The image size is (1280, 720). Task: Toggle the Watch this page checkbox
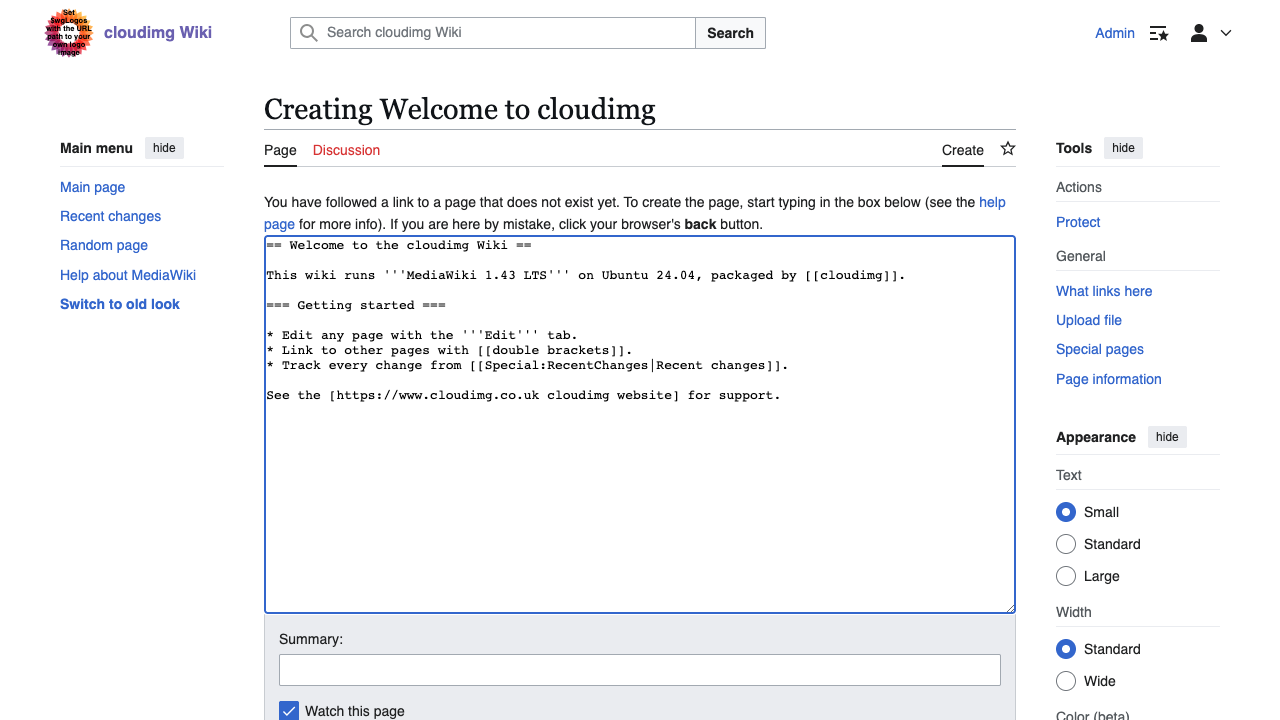[x=289, y=711]
